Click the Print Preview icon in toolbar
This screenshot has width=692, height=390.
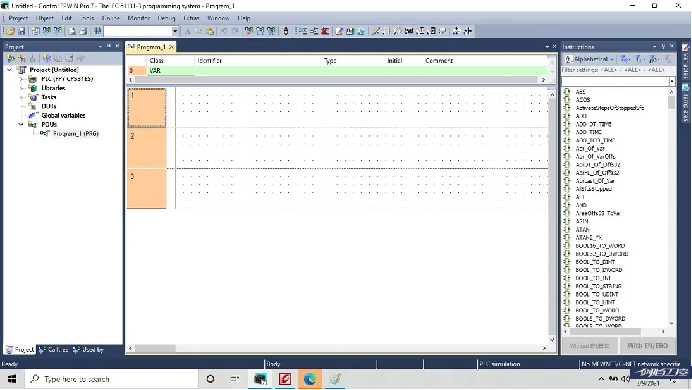pos(72,31)
